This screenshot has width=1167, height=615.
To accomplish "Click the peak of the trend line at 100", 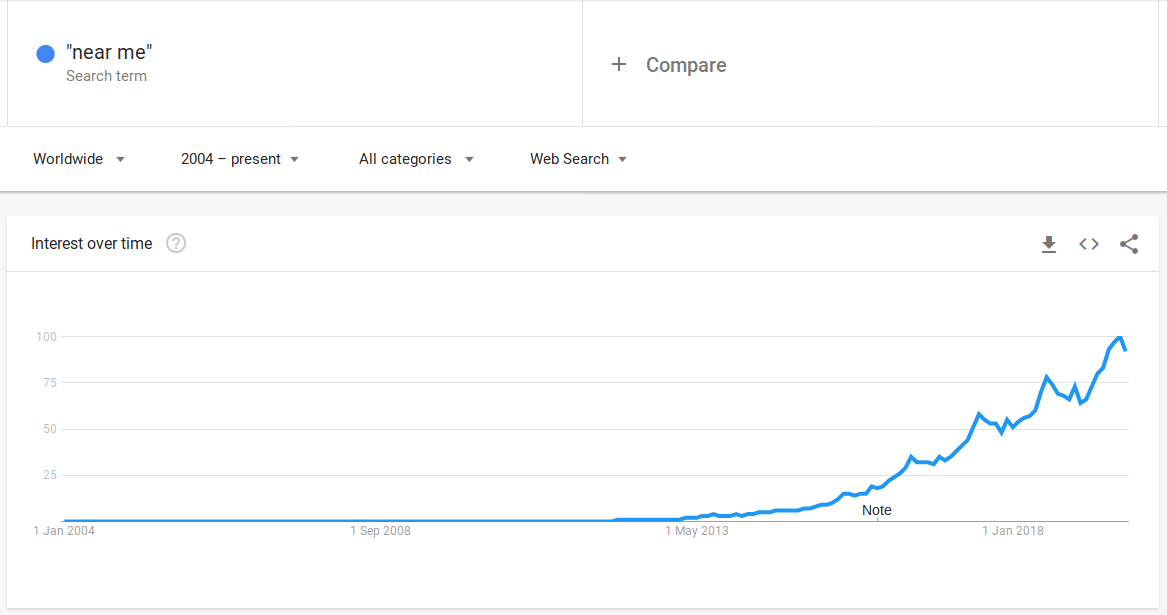I will [1119, 337].
